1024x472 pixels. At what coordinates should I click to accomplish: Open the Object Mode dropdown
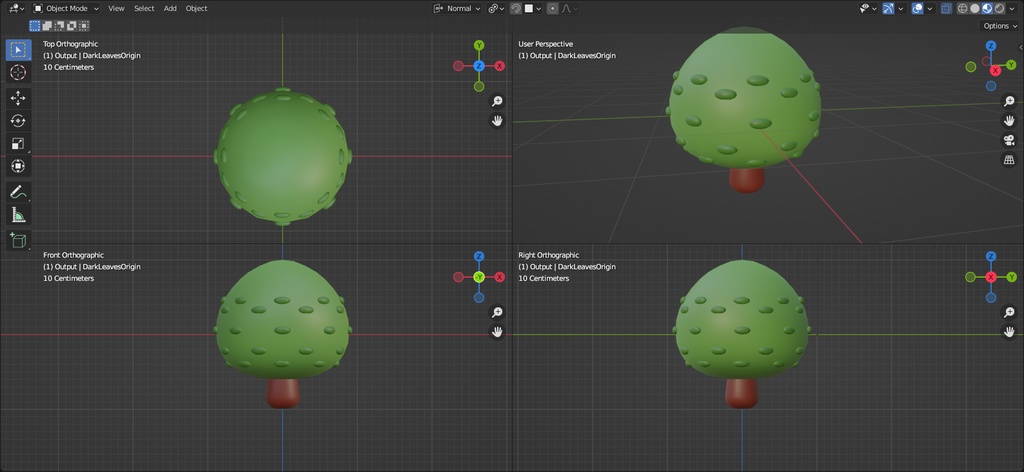click(65, 8)
